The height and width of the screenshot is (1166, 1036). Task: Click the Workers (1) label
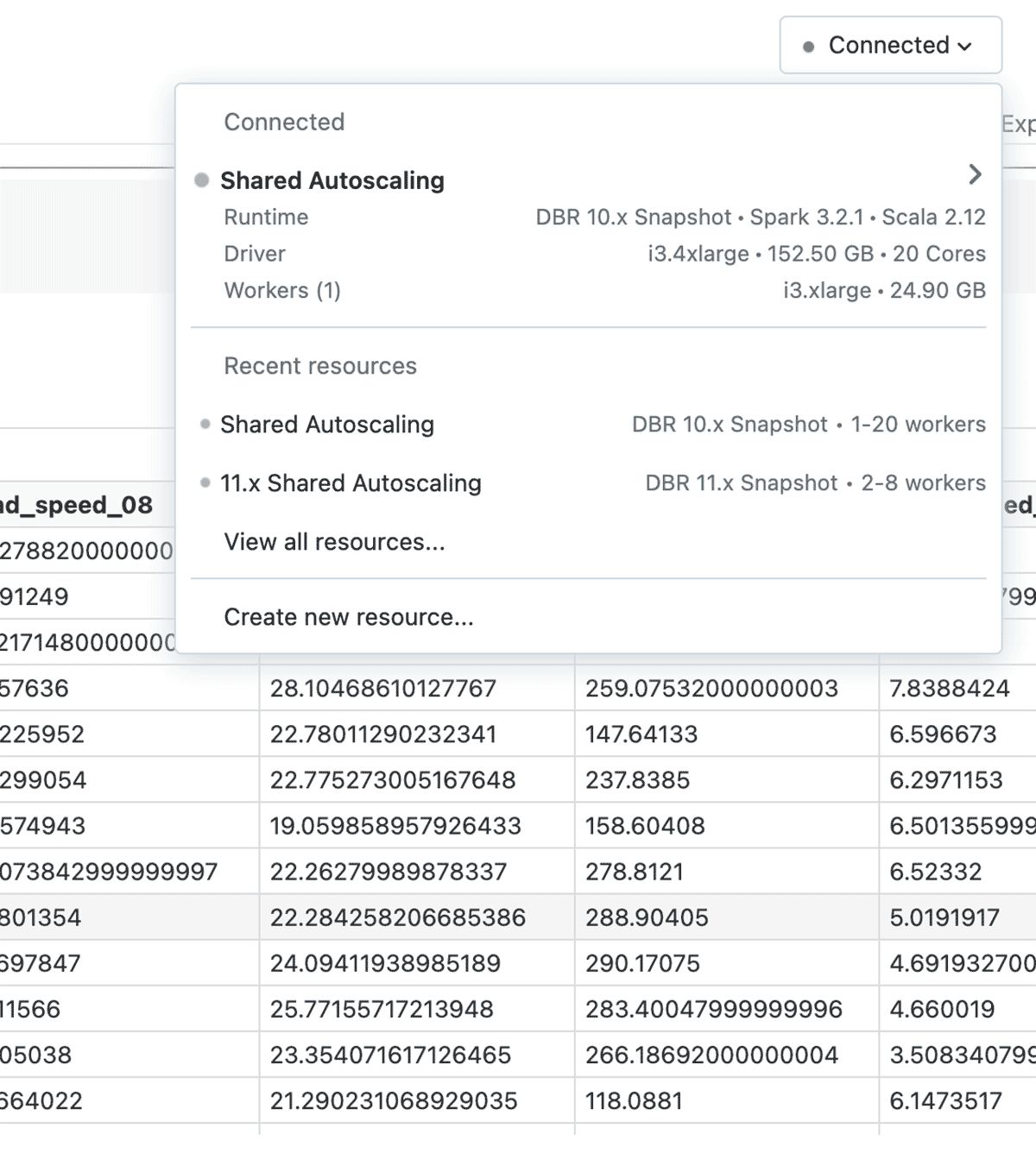[x=282, y=291]
